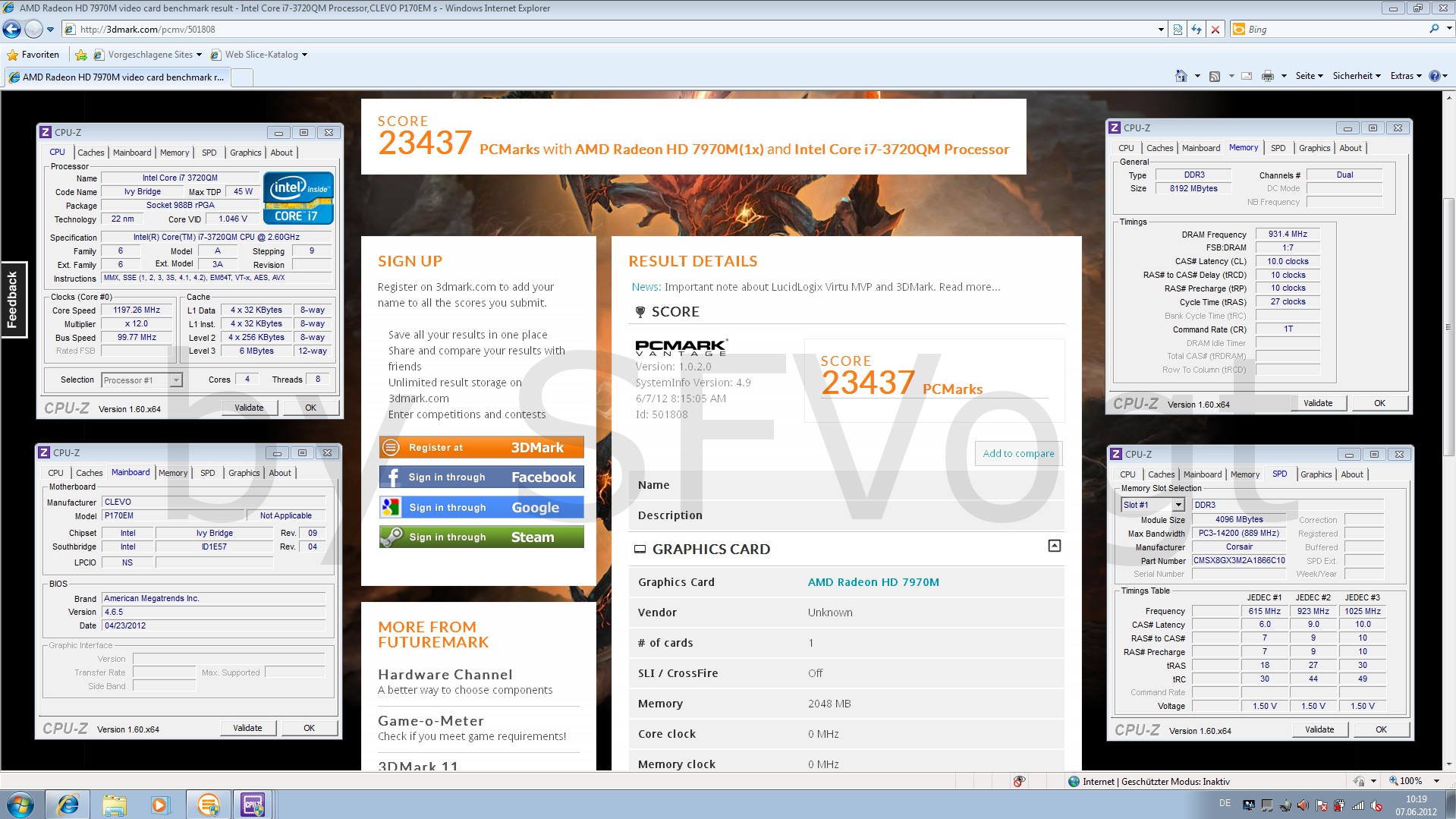This screenshot has height=819, width=1456.
Task: Stop loading with the red X icon
Action: click(x=1215, y=30)
